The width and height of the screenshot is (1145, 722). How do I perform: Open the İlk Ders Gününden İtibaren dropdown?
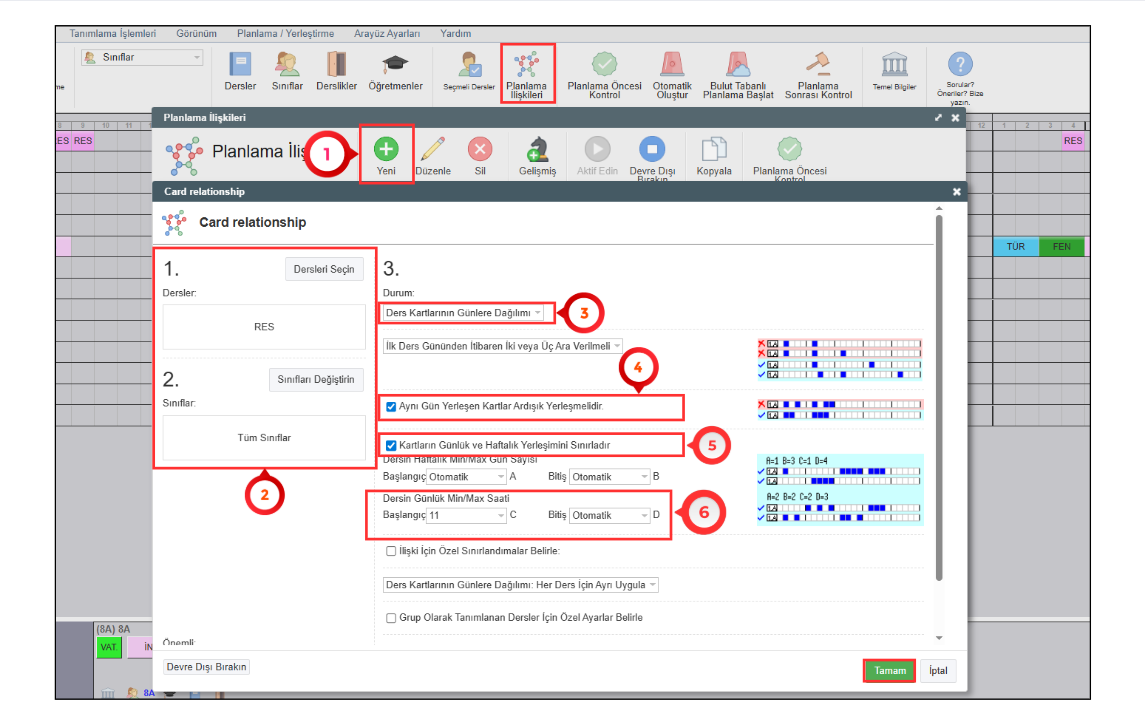click(x=503, y=346)
